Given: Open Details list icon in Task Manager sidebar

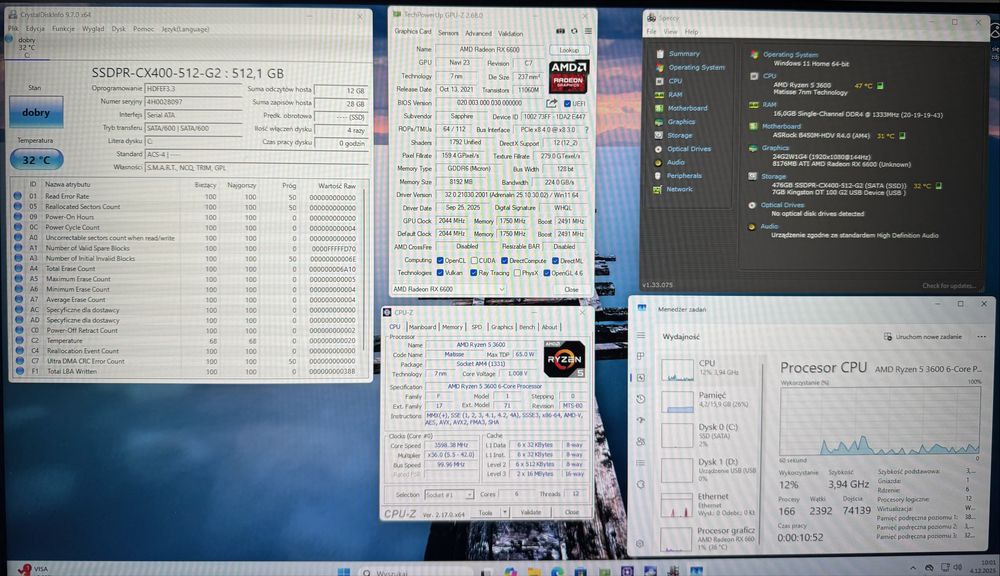Looking at the screenshot, I should (640, 462).
